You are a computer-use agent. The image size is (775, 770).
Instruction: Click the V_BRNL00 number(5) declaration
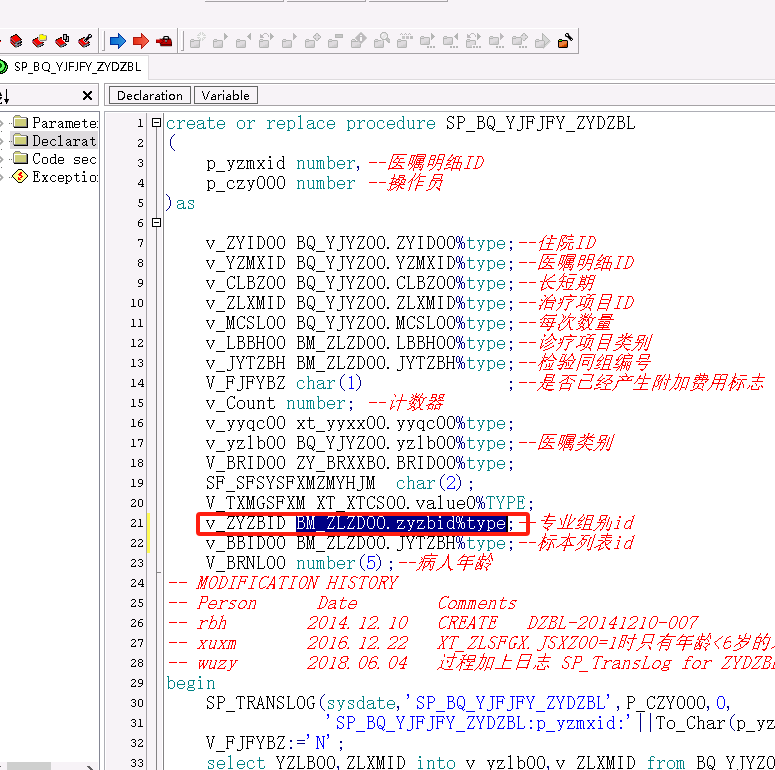pos(300,563)
